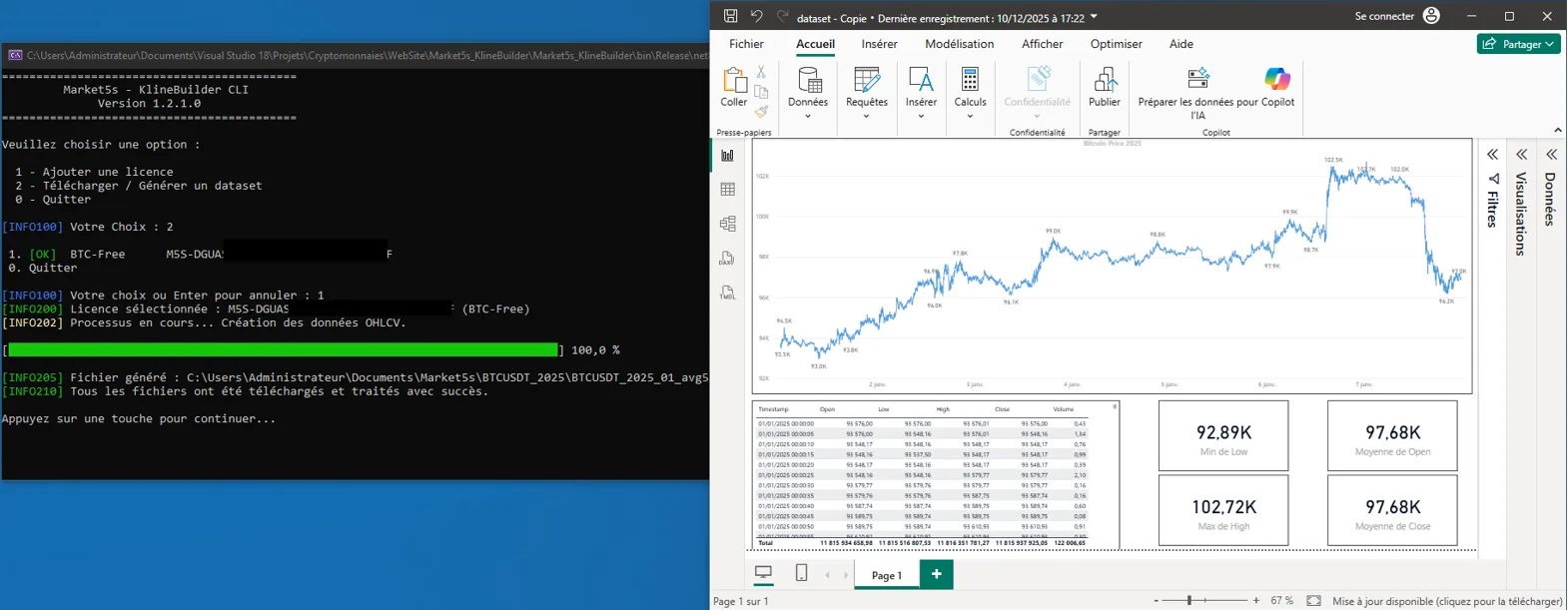Click the Cut scissors icon
Screen dimensions: 1568x610
[x=761, y=72]
